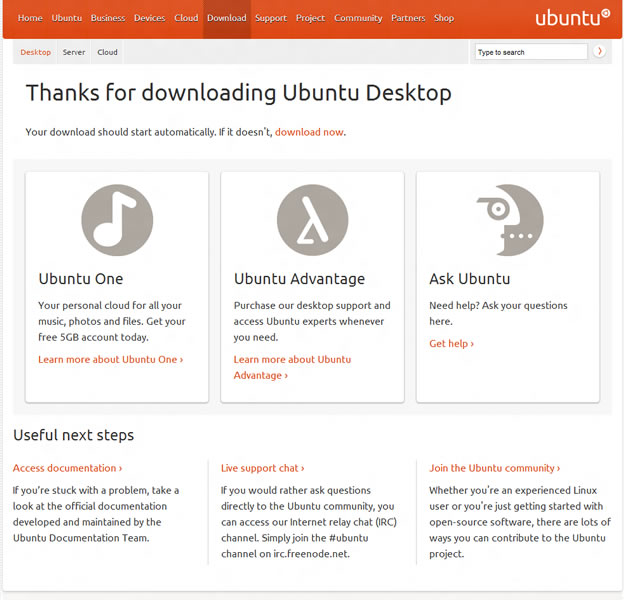The image size is (625, 600).
Task: Go to the Project section
Action: [x=311, y=18]
